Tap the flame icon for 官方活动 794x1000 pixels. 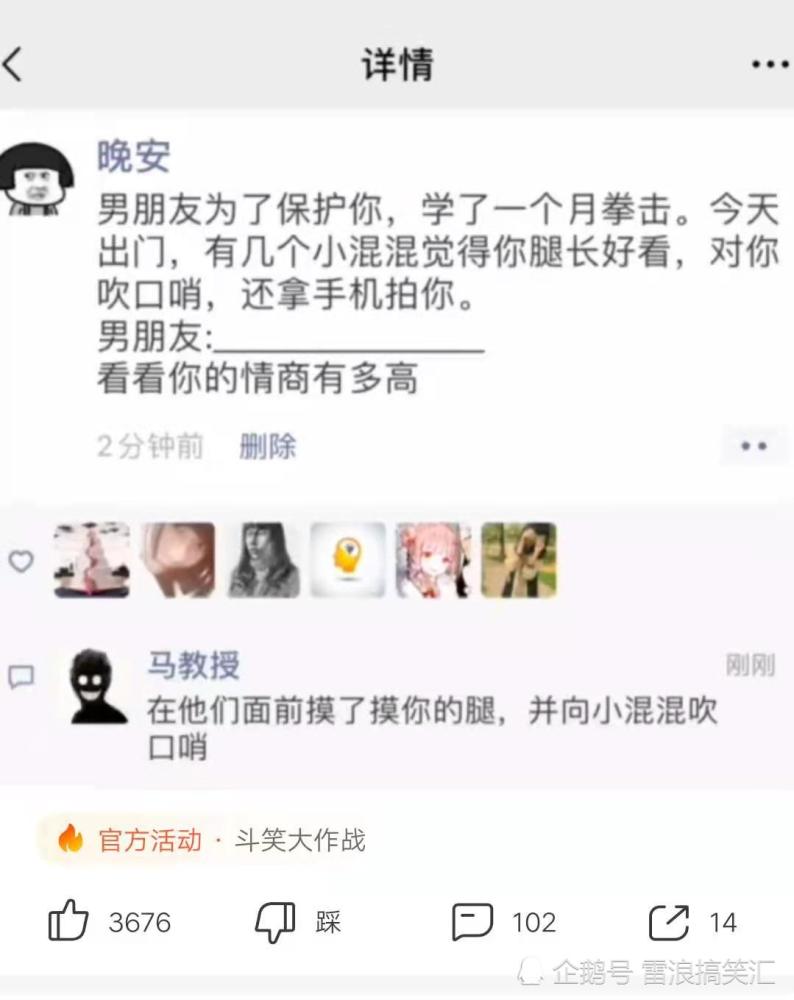point(70,839)
